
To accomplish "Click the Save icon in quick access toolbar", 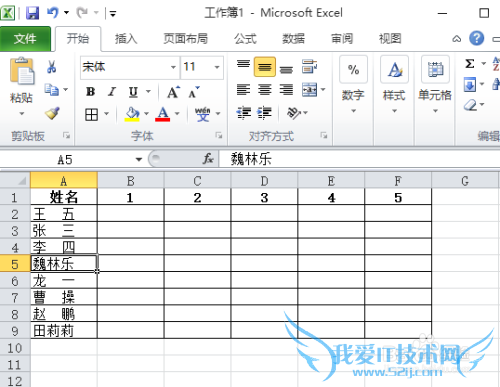I will pos(33,13).
